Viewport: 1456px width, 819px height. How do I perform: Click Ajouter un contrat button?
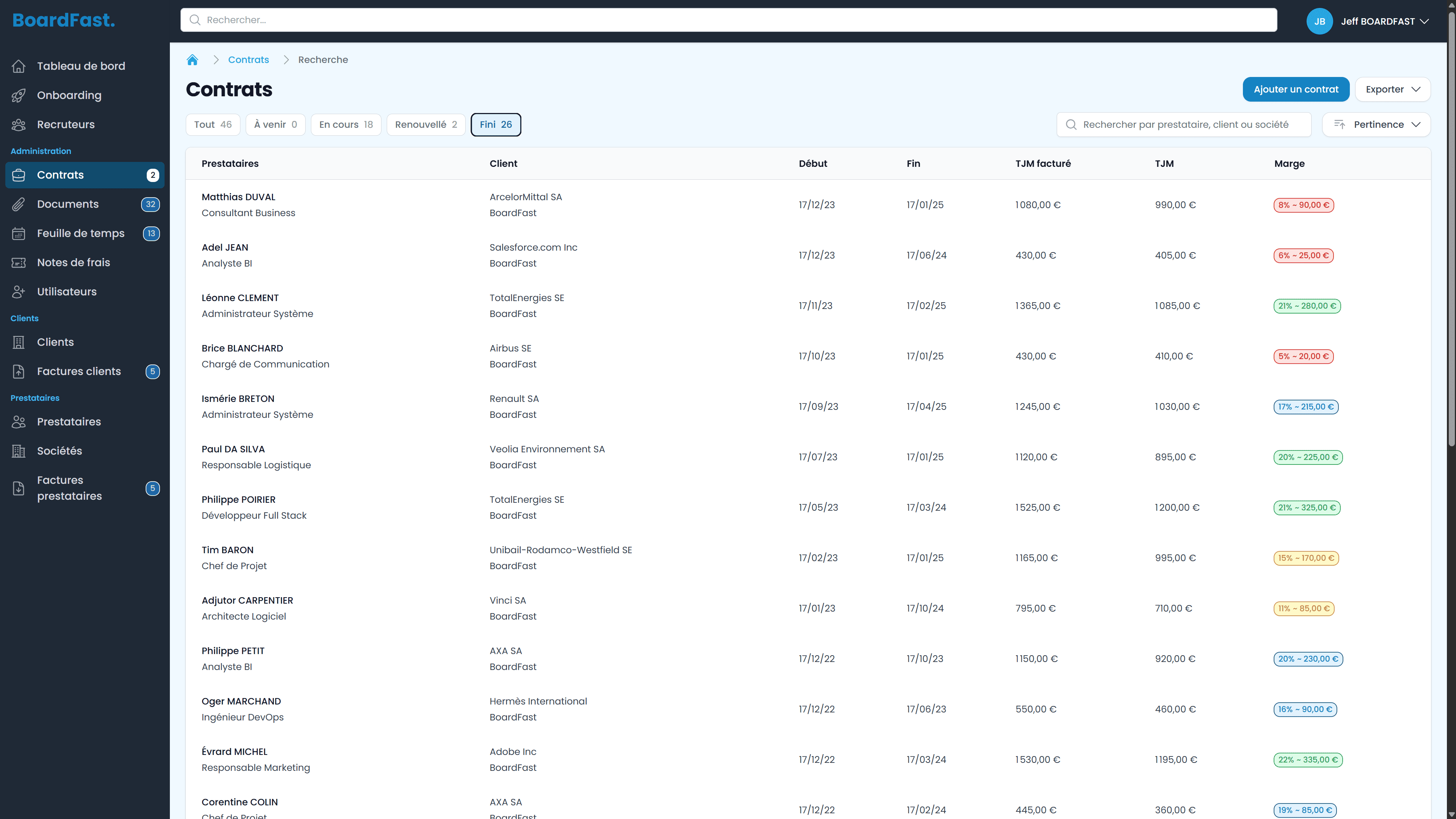click(x=1296, y=89)
